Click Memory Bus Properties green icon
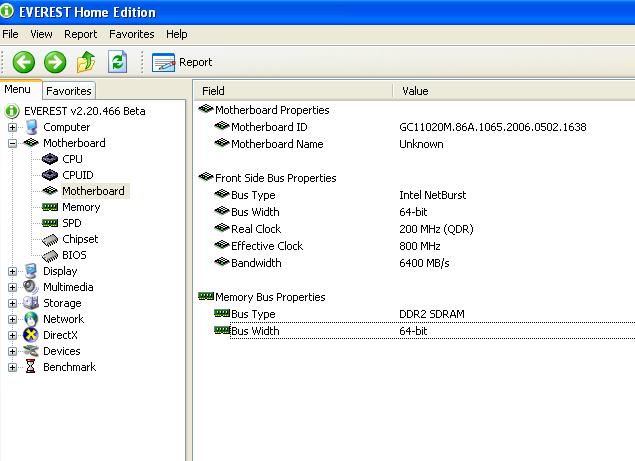This screenshot has height=461, width=635. tap(206, 296)
